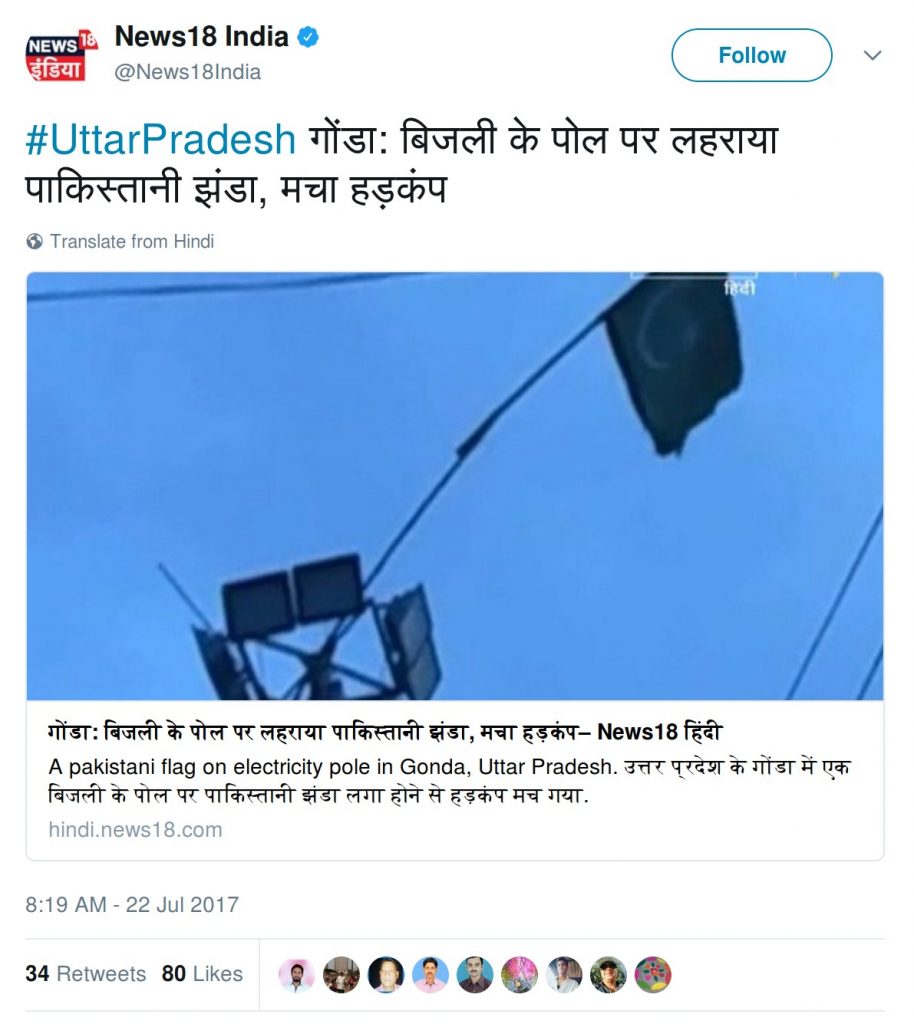The width and height of the screenshot is (914, 1024).
Task: Open the @News18India handle
Action: pos(187,72)
